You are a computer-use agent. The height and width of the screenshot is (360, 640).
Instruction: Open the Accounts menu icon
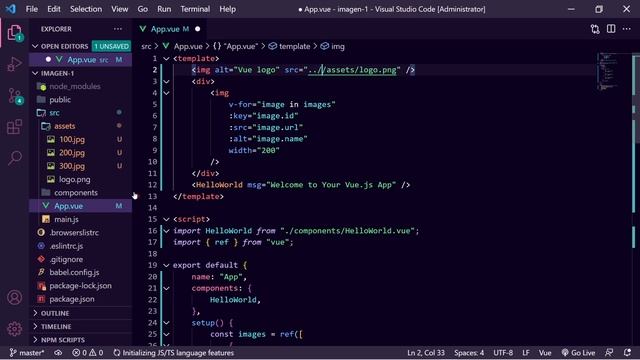(14, 298)
